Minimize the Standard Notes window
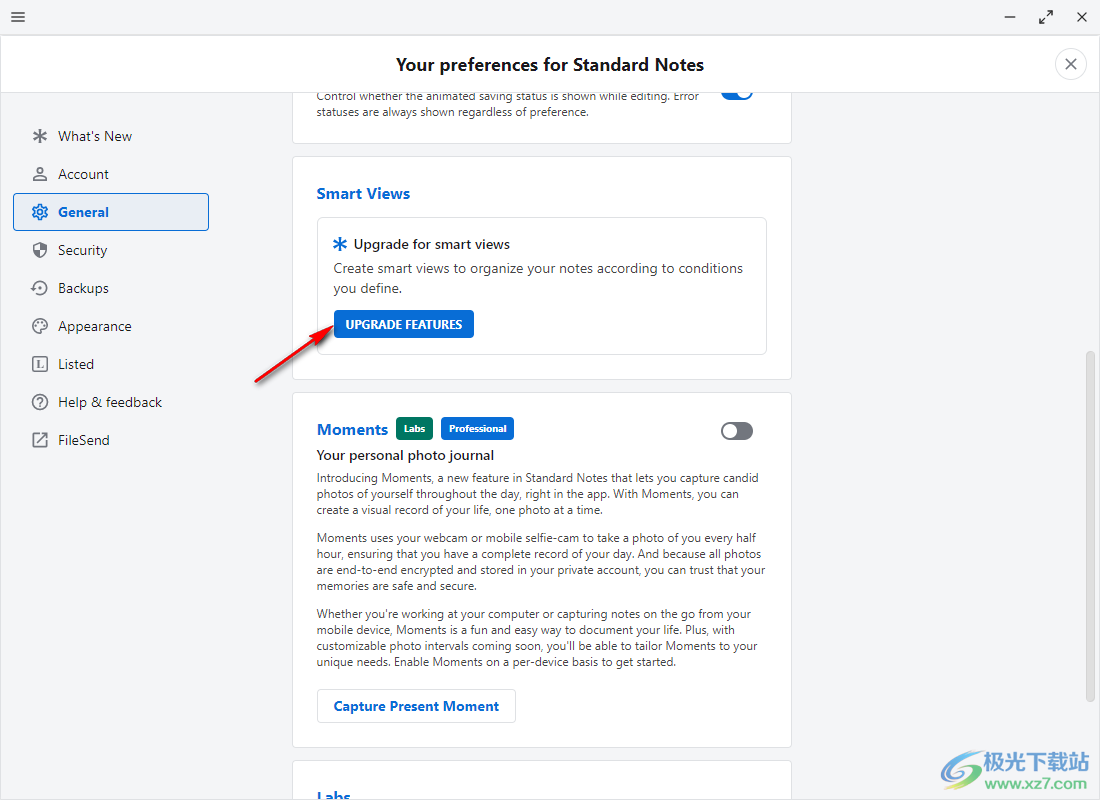 1010,17
